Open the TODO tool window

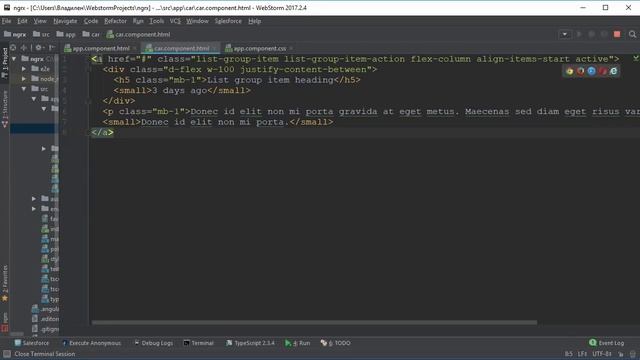tap(336, 343)
